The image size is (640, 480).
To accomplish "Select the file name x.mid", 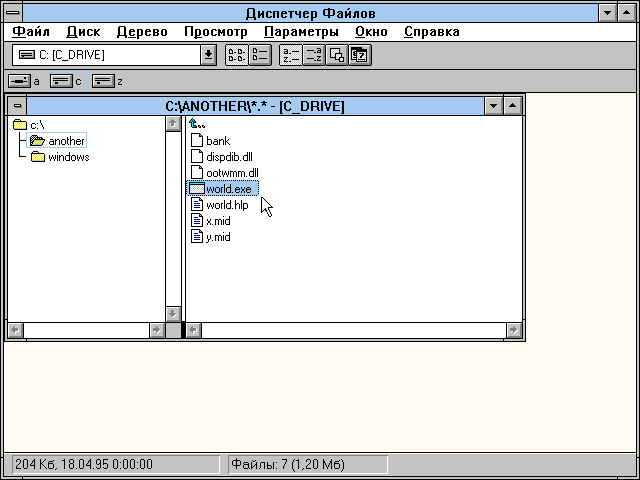I will point(218,221).
